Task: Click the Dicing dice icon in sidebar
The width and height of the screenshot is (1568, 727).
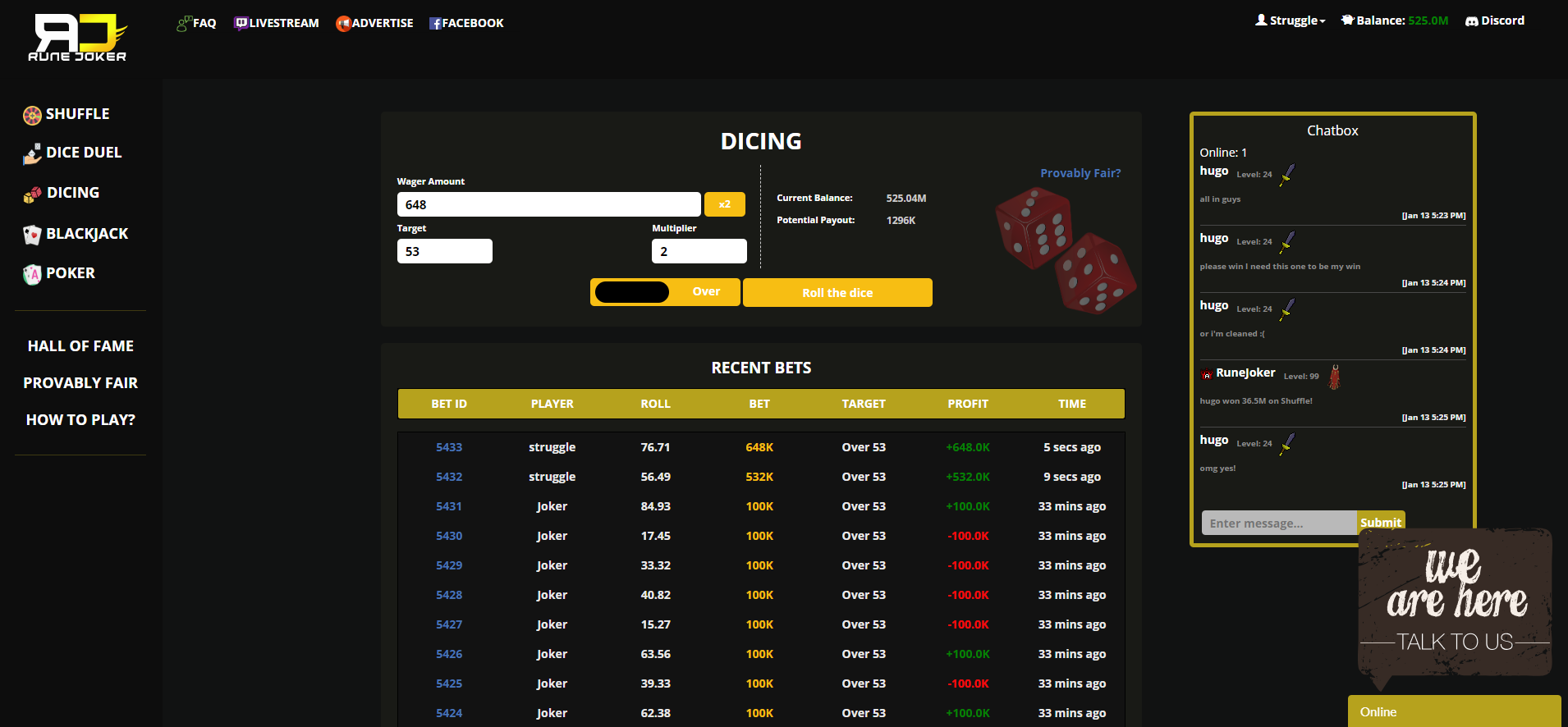Action: point(32,194)
